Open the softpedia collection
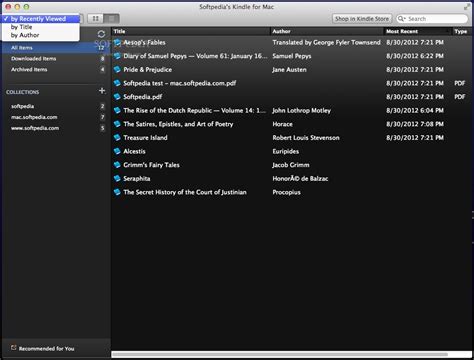This screenshot has height=360, width=474. tap(23, 106)
